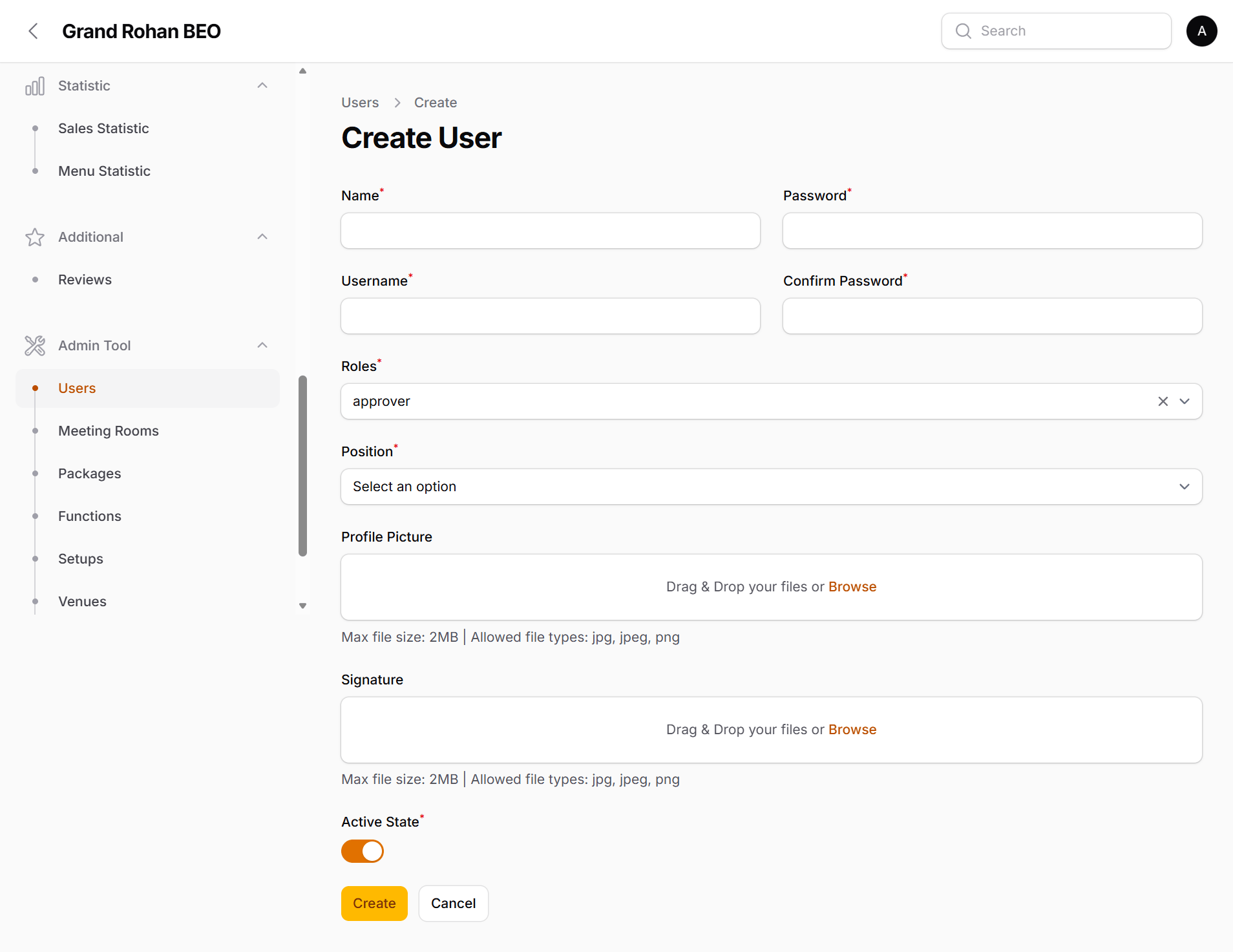Browse files for Profile Picture

click(852, 587)
